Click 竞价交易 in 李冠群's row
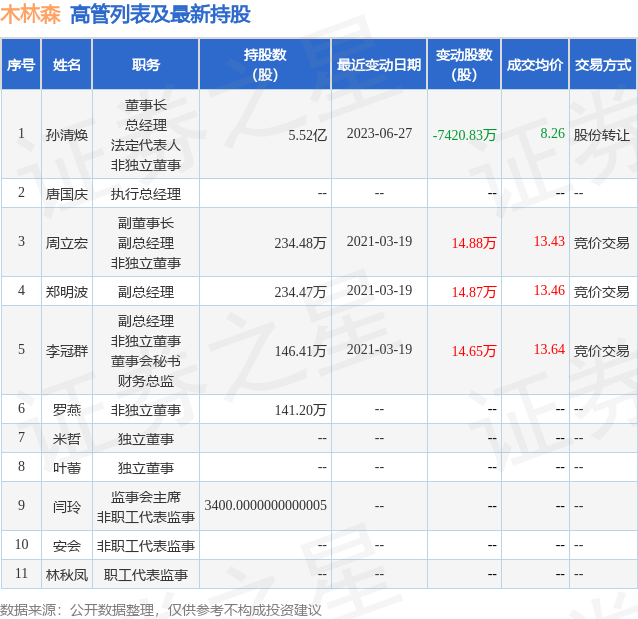The width and height of the screenshot is (638, 619). click(601, 351)
